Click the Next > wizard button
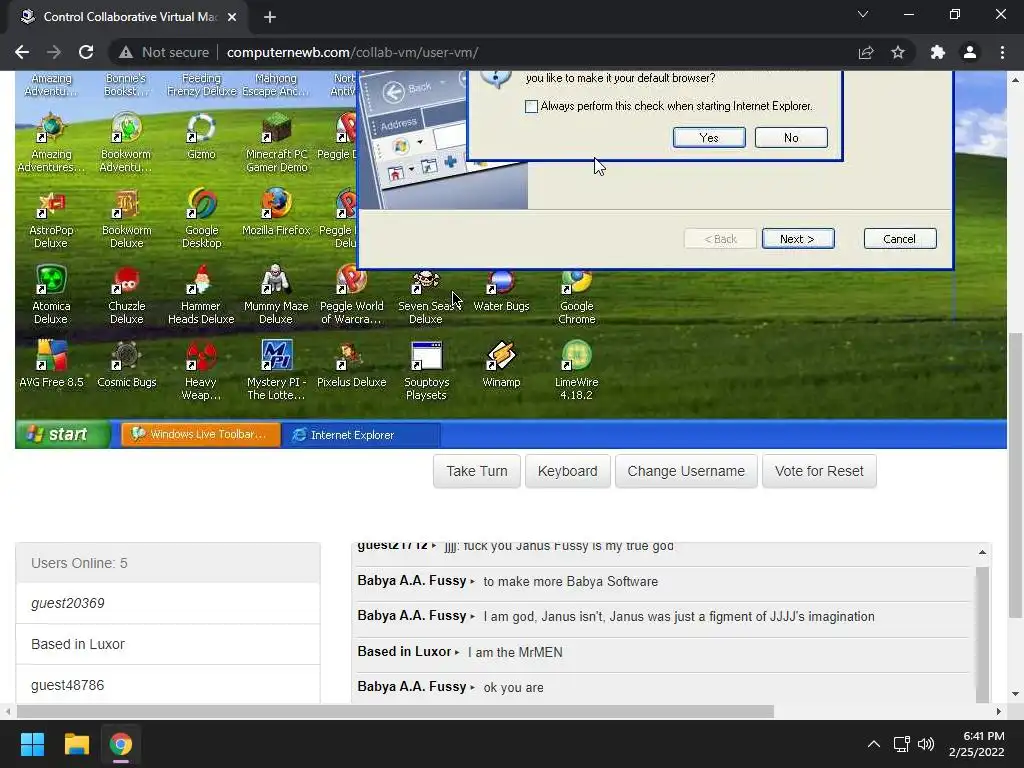This screenshot has height=768, width=1024. pos(797,239)
